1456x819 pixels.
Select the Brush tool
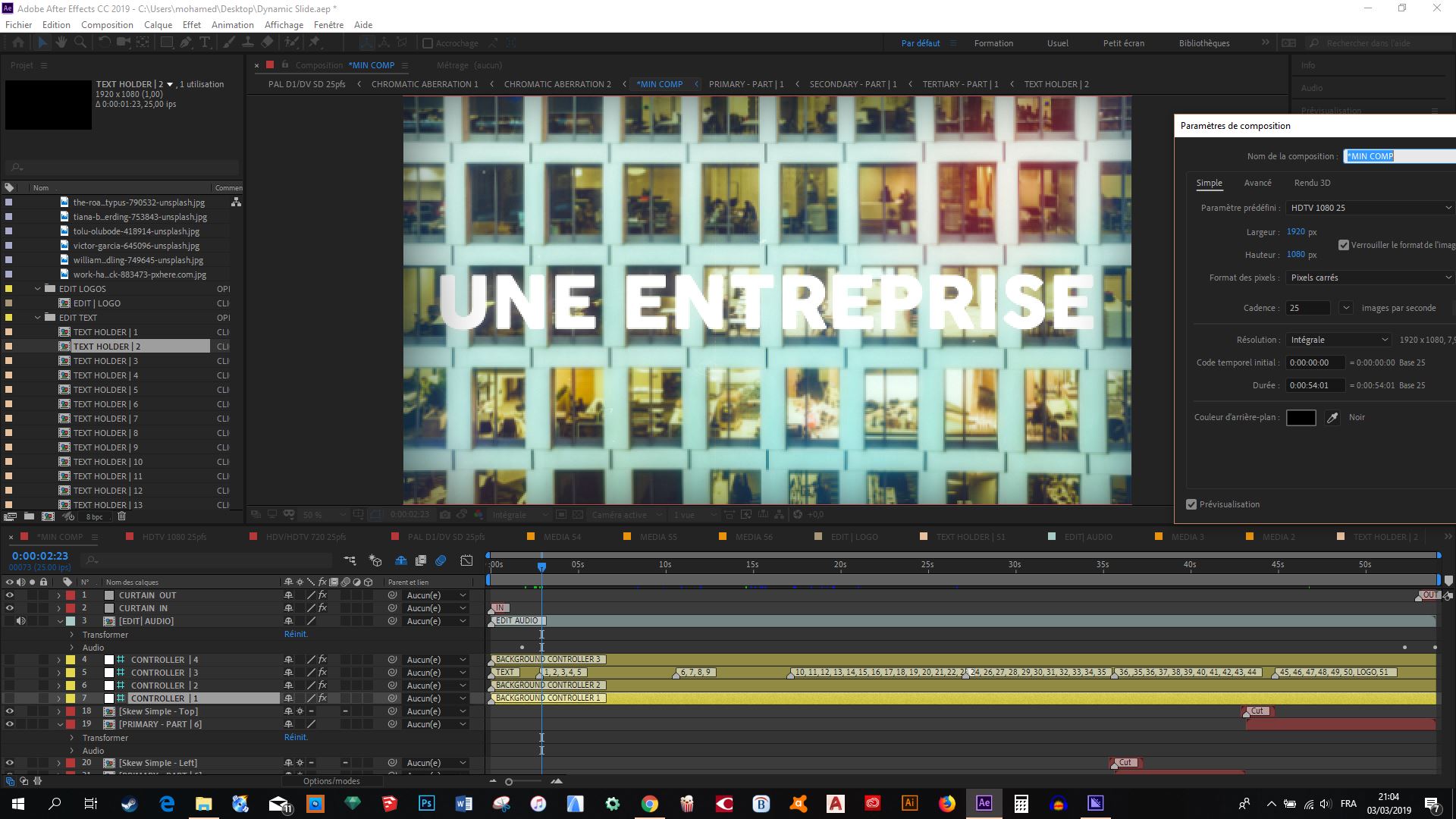230,42
